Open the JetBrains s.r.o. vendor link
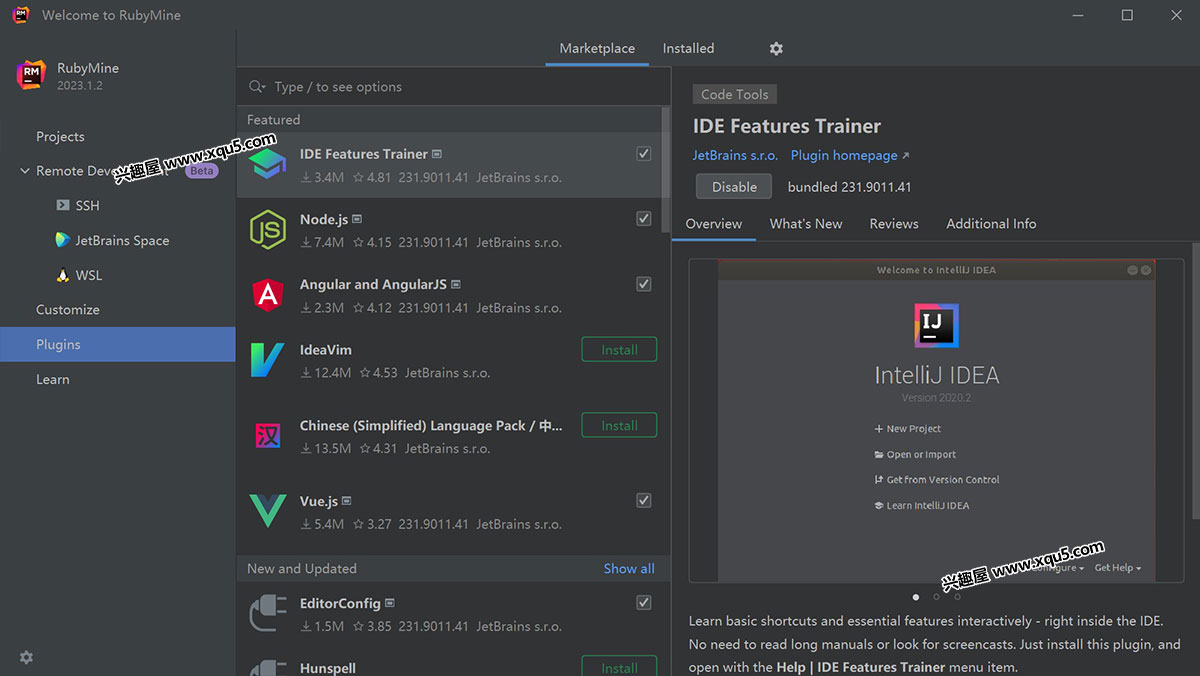This screenshot has width=1200, height=676. point(735,156)
